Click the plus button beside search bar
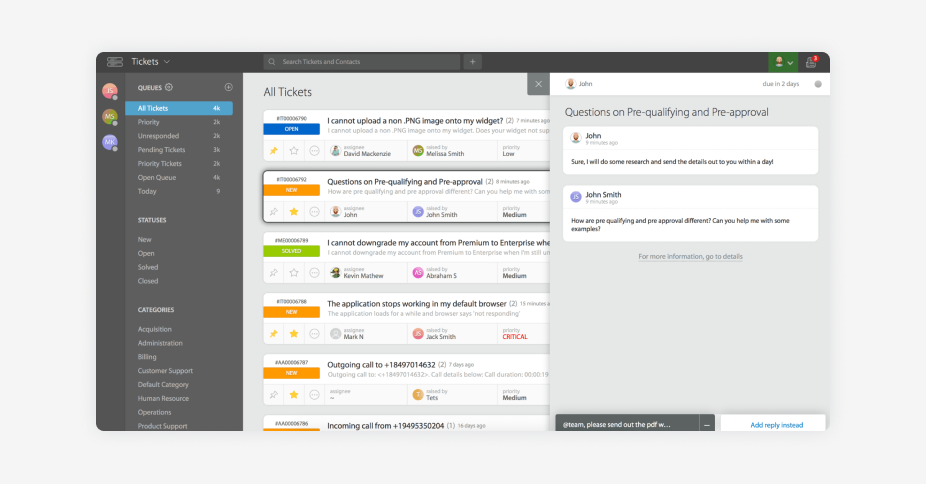The height and width of the screenshot is (484, 926). 472,62
